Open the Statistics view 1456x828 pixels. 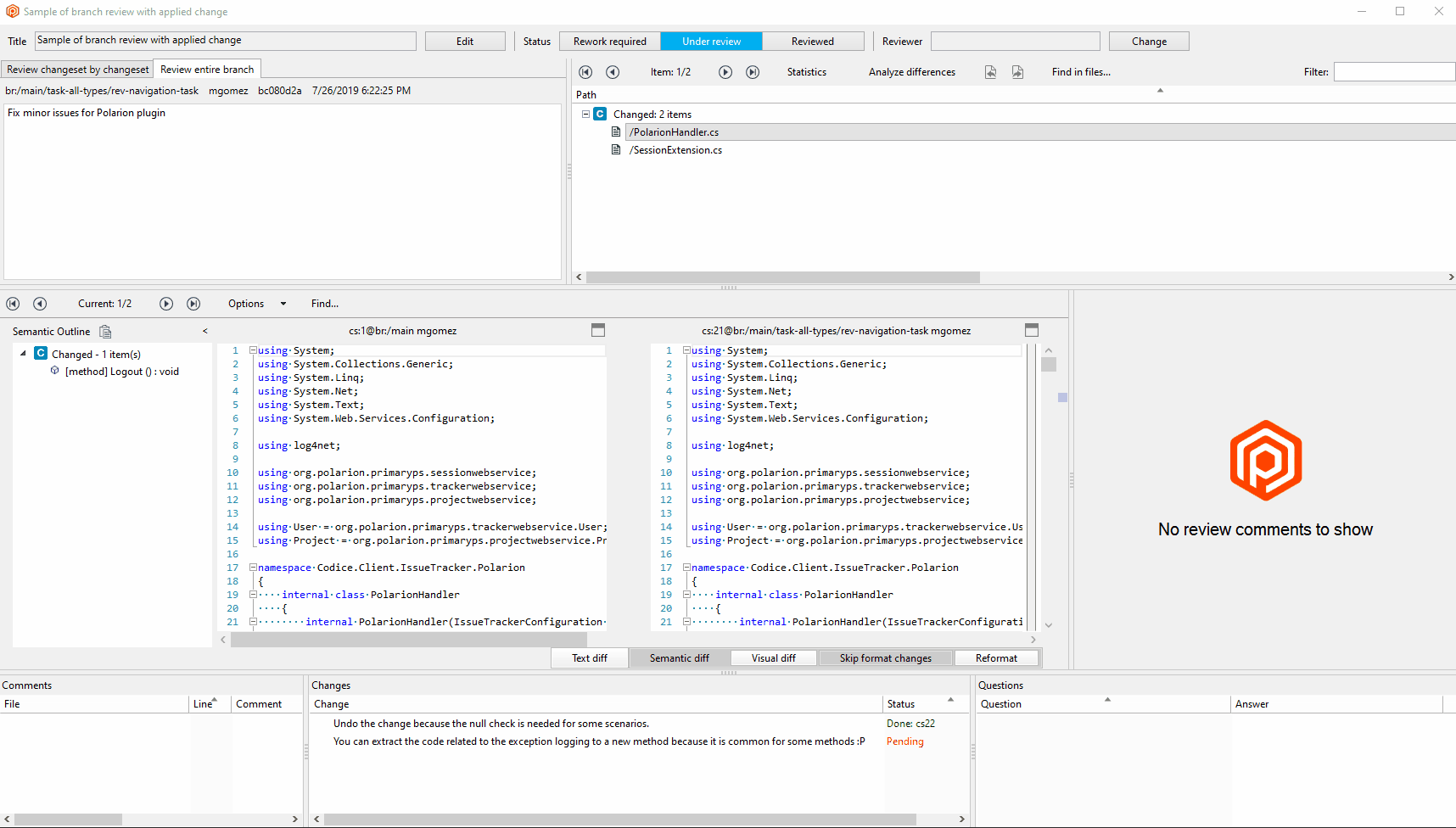coord(806,72)
